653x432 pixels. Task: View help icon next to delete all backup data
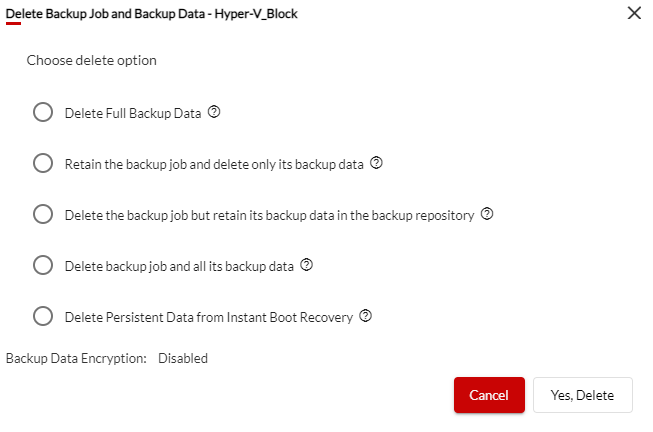307,265
